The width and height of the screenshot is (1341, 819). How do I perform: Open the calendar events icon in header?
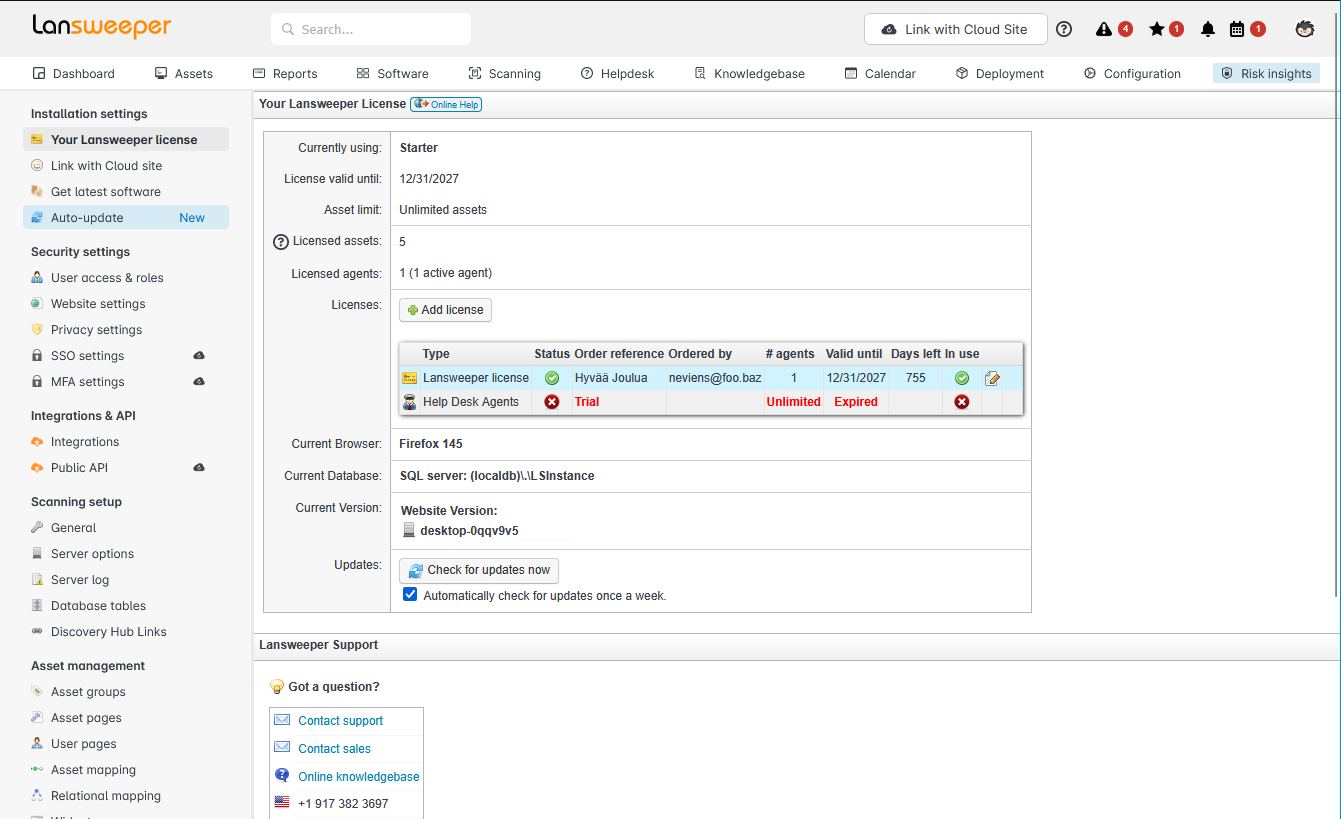coord(1237,29)
